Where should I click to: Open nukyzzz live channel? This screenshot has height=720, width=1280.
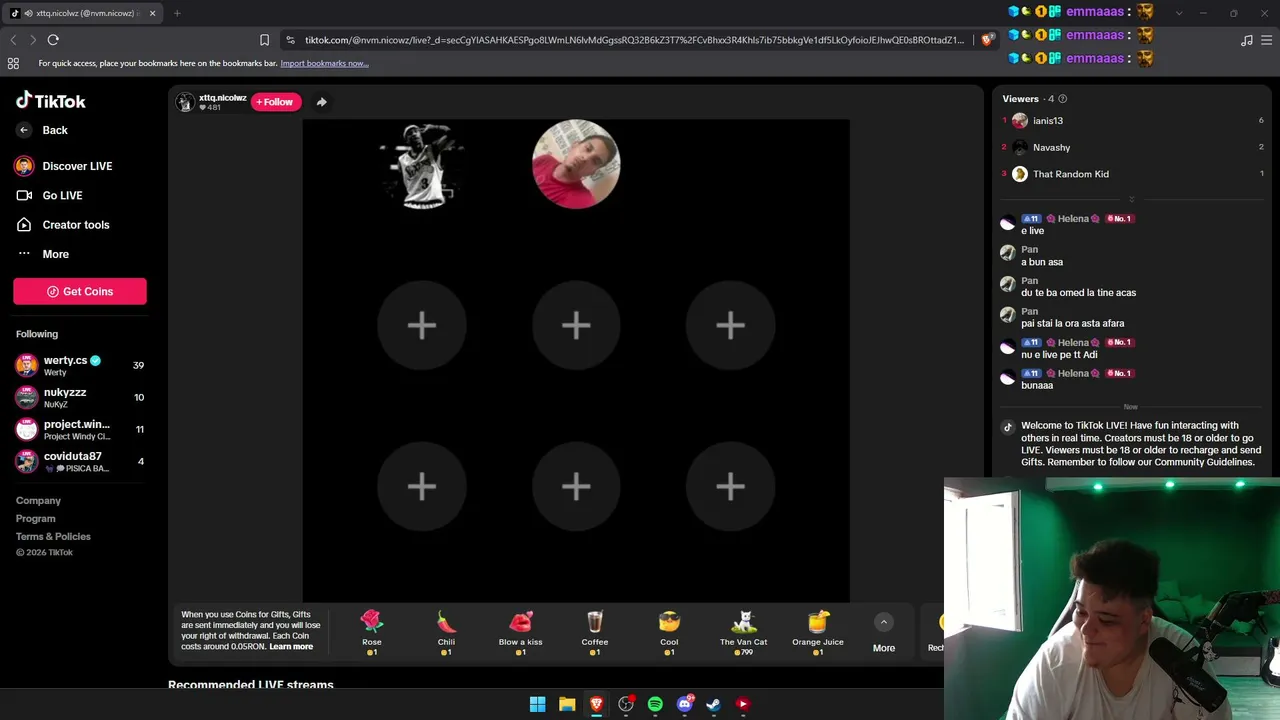(80, 397)
